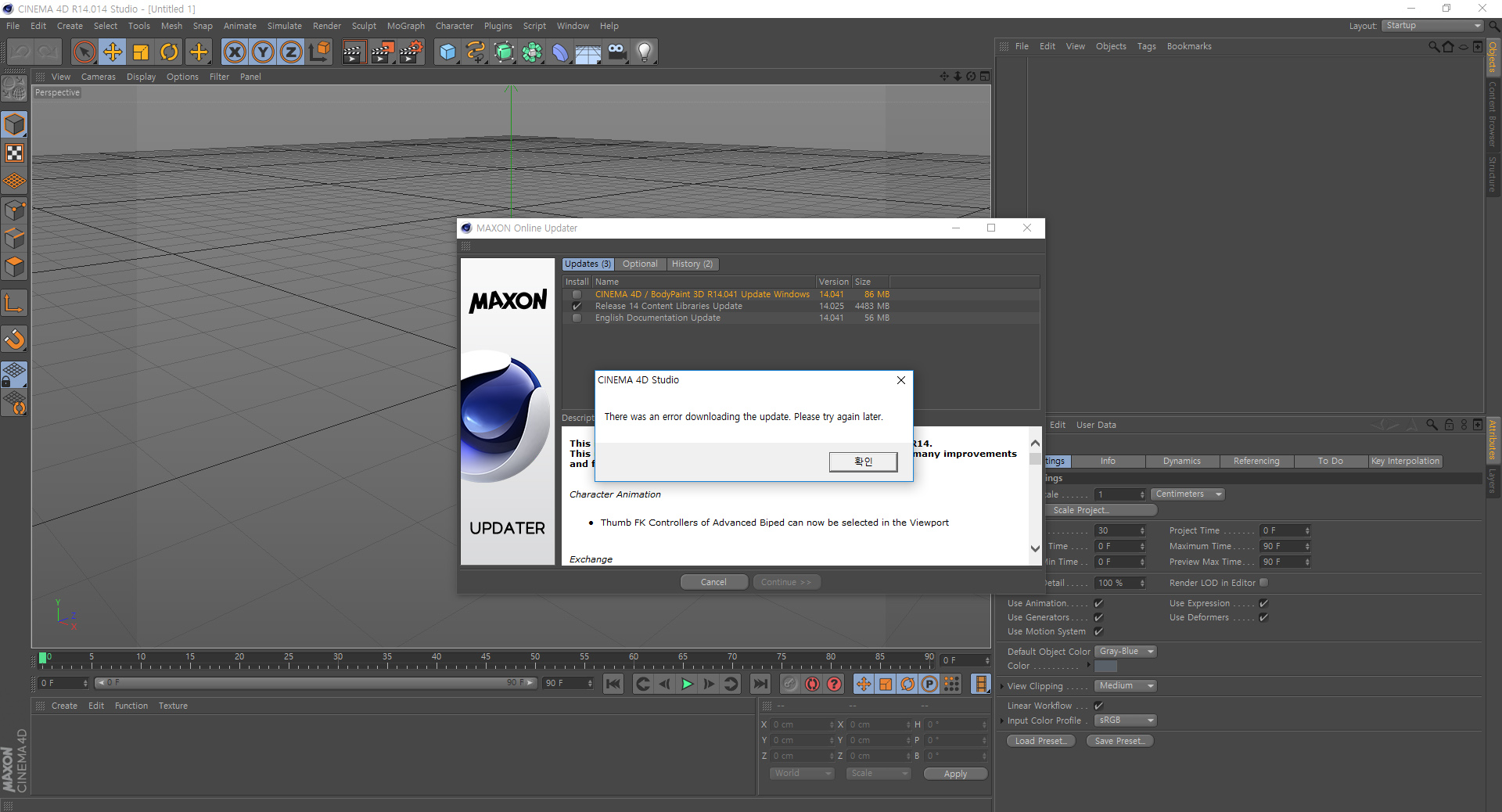Select the Rotate tool in top toolbar
Screen dimensions: 1502x812
(x=169, y=52)
